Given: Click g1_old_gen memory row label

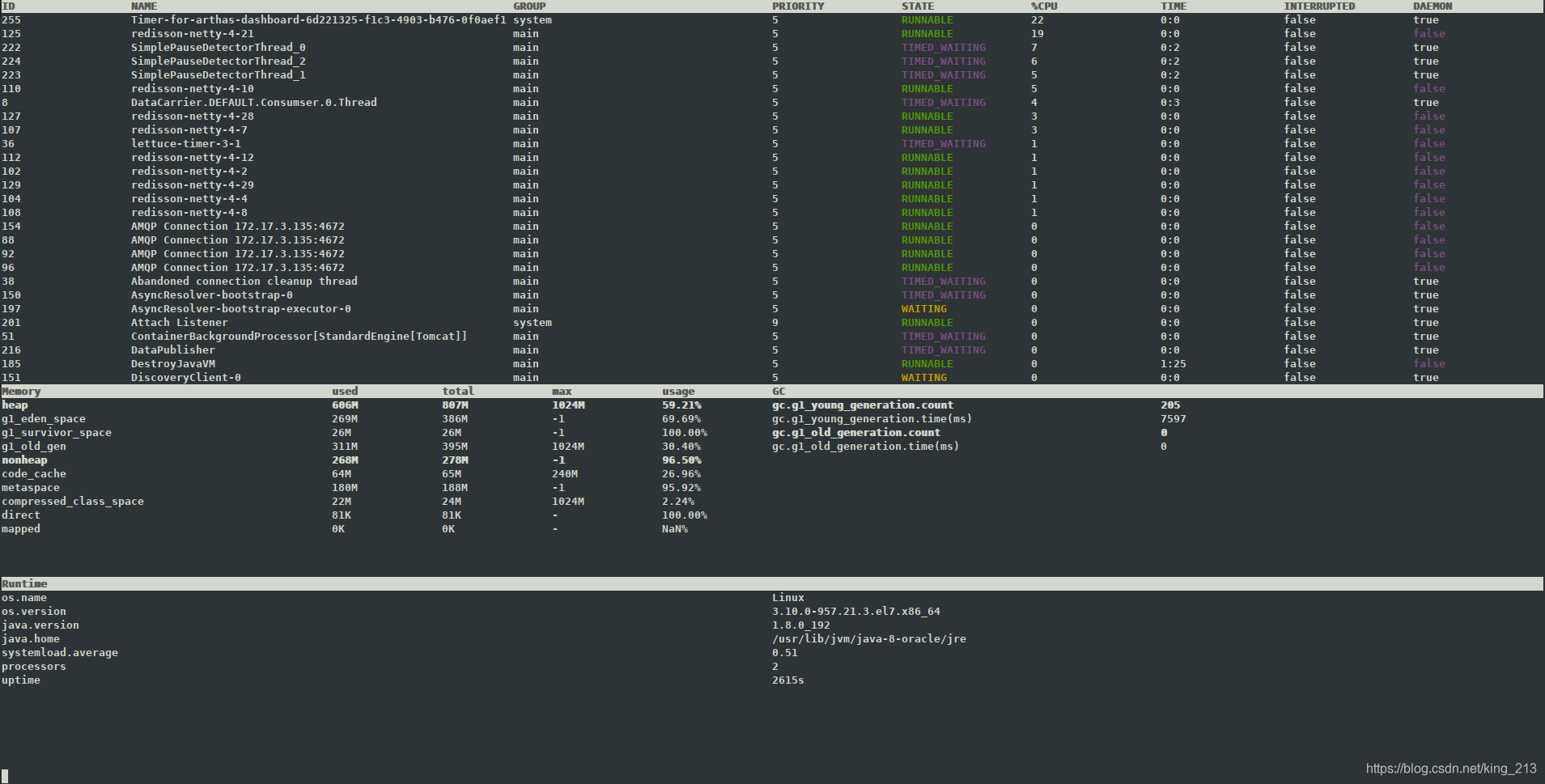Looking at the screenshot, I should pyautogui.click(x=34, y=447).
